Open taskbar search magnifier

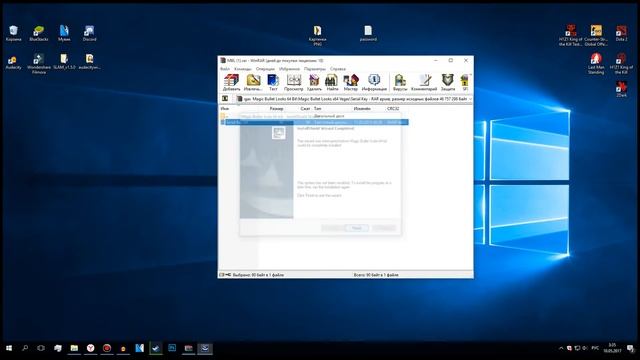[25, 348]
